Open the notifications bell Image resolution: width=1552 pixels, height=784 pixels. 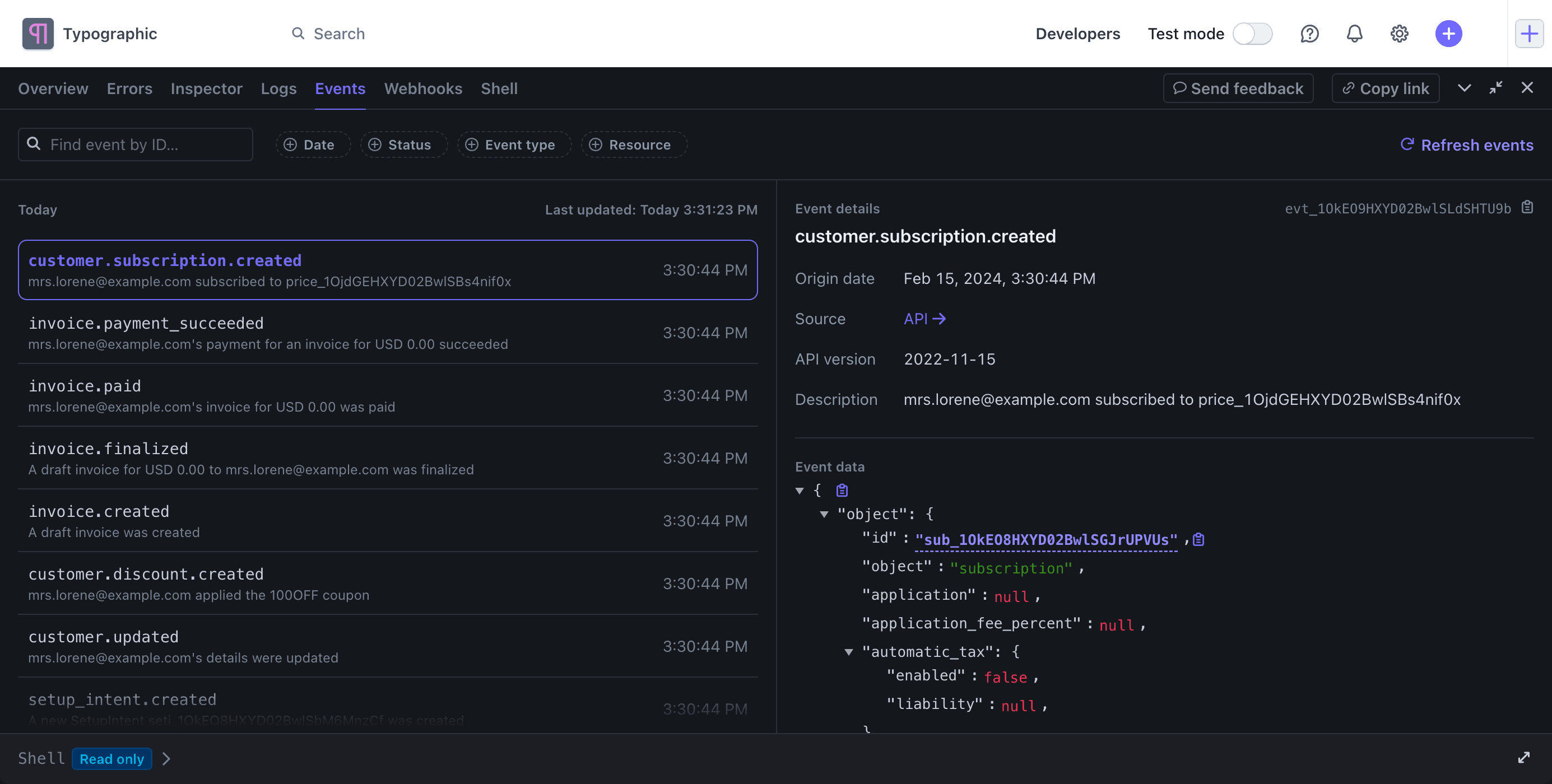coord(1354,34)
